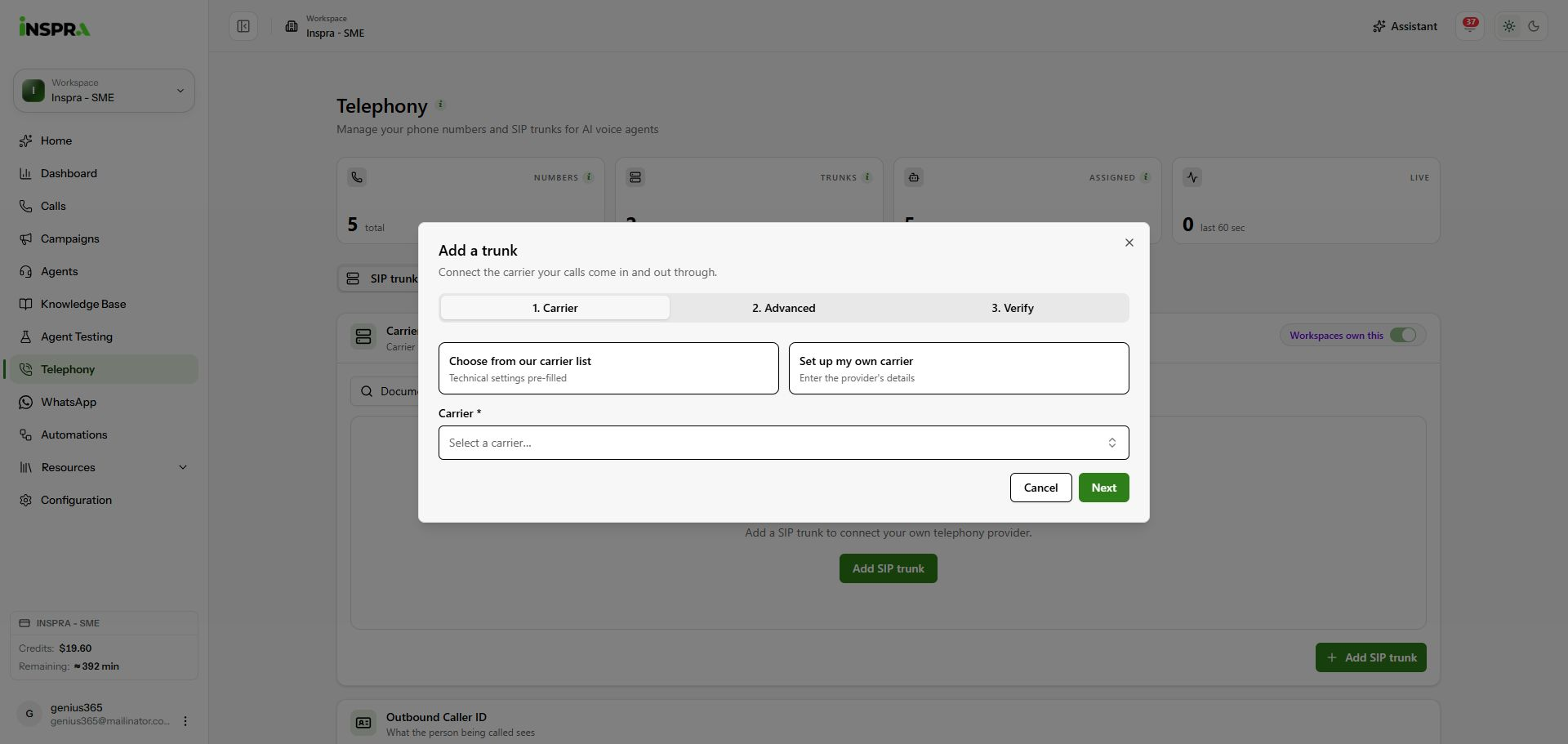Open the SIP trunk tab
This screenshot has height=744, width=1568.
point(379,278)
